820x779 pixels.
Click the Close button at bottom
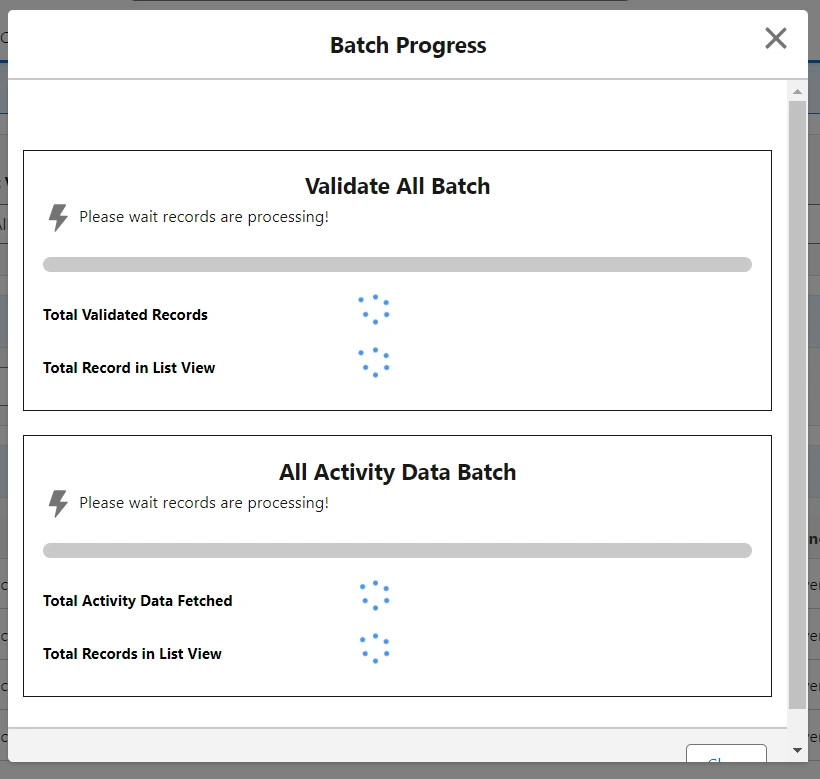pyautogui.click(x=727, y=762)
